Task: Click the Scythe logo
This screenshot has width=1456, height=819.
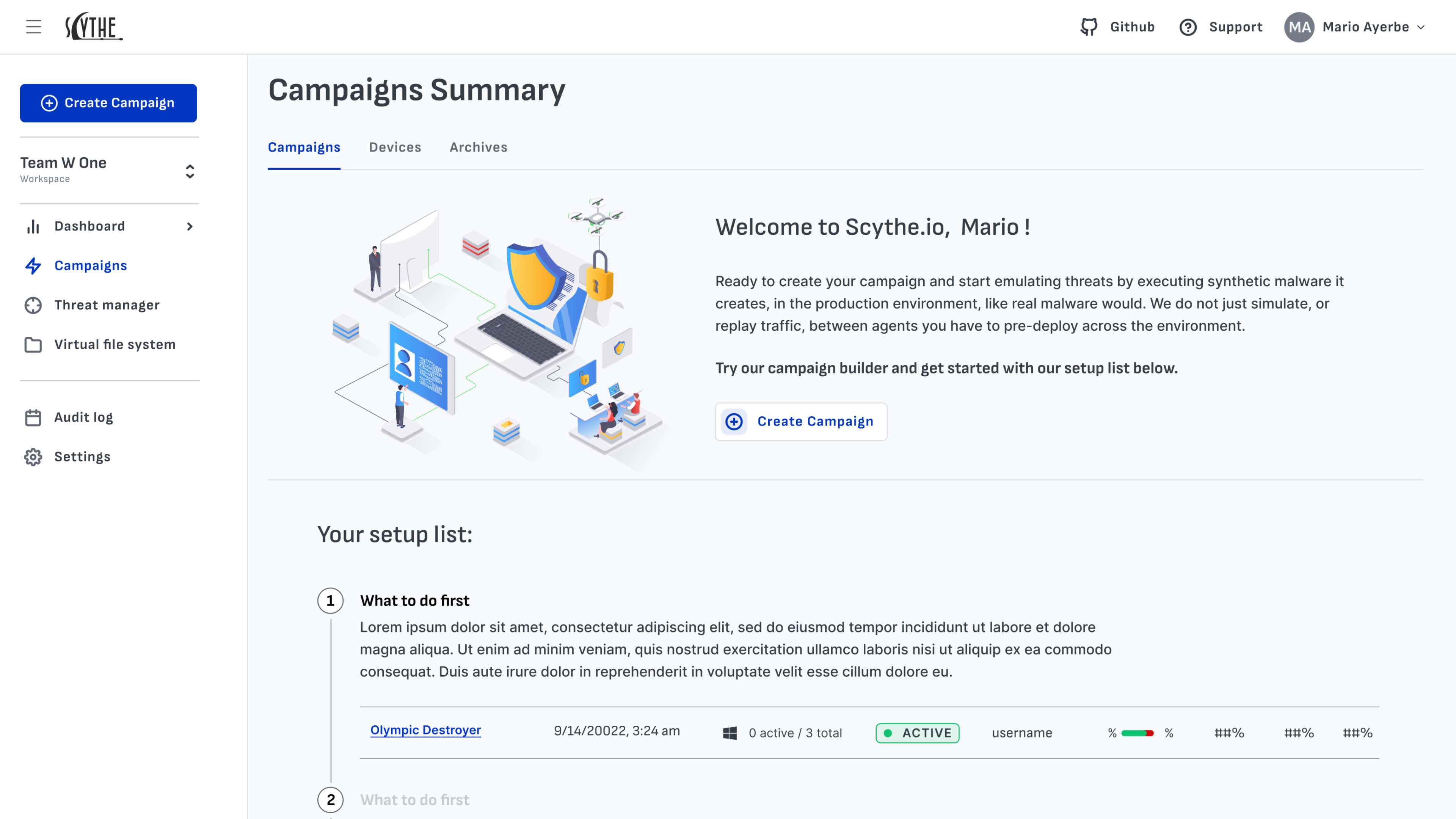Action: point(93,27)
